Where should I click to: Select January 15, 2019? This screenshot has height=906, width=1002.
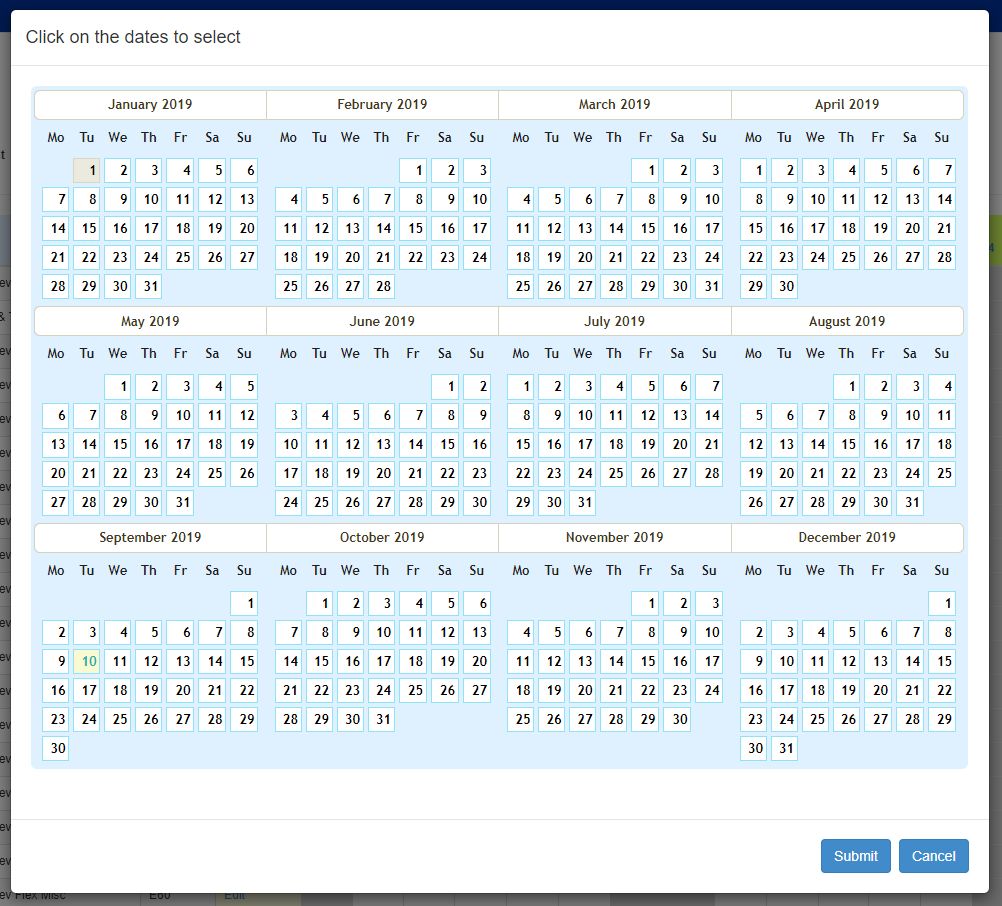pyautogui.click(x=87, y=228)
